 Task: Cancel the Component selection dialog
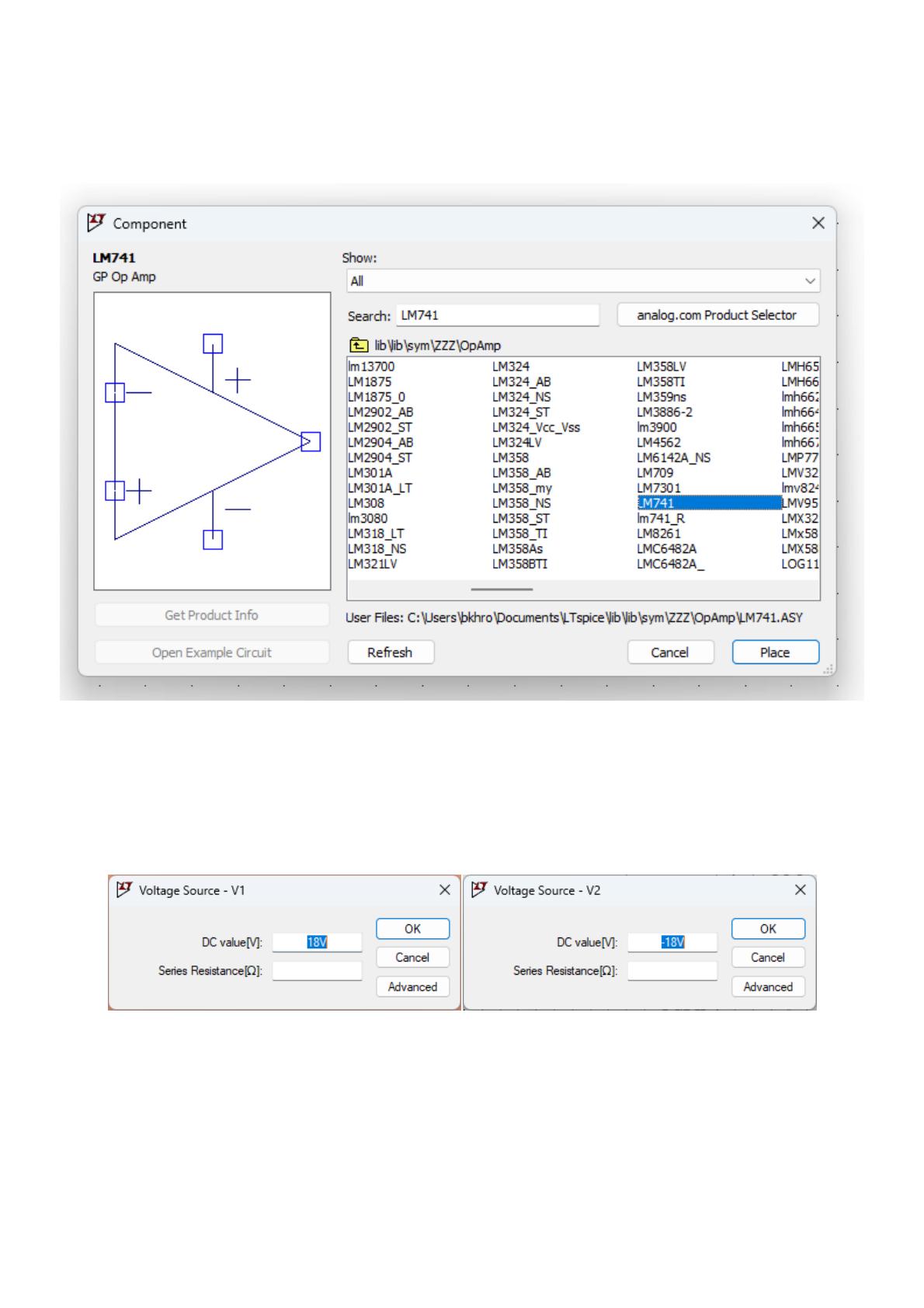coord(669,652)
